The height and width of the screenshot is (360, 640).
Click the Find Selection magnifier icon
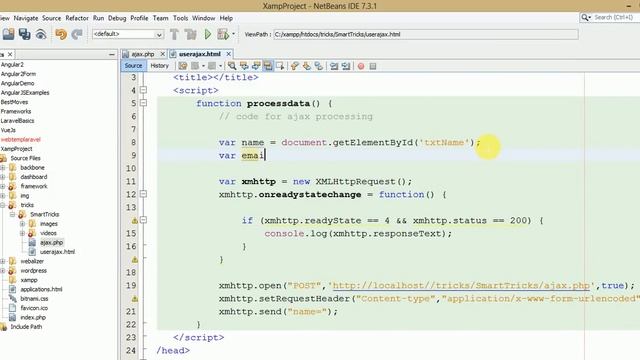pos(232,66)
